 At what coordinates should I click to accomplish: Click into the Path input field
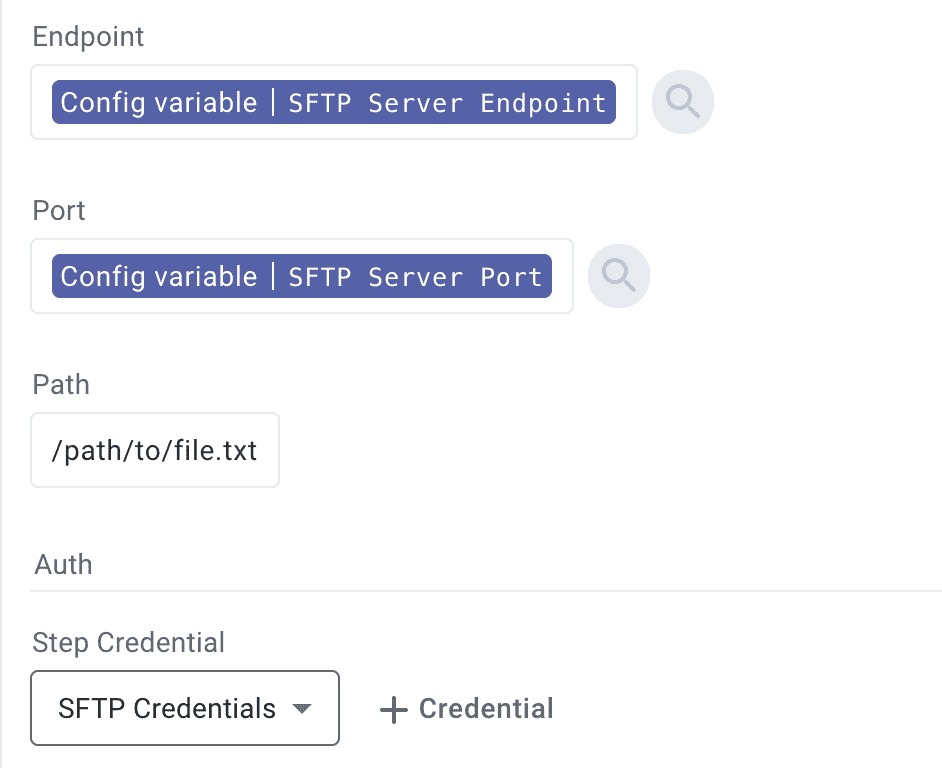pyautogui.click(x=155, y=450)
